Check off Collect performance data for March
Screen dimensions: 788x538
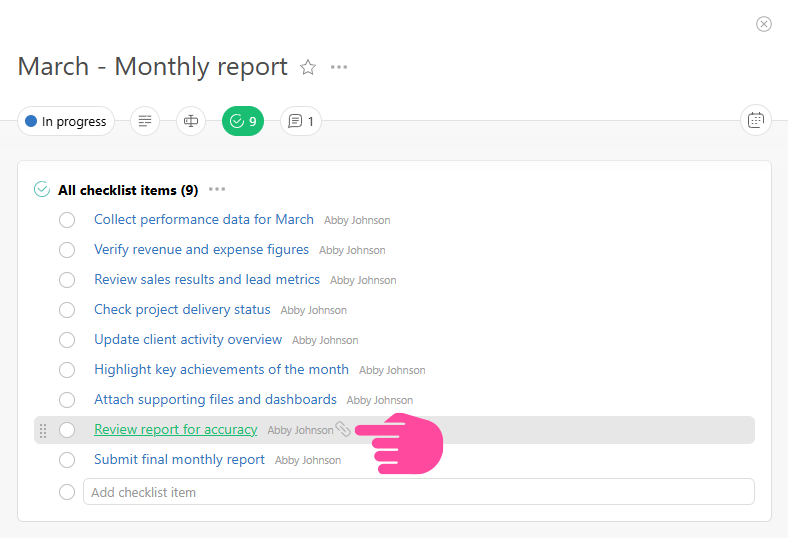pyautogui.click(x=67, y=220)
